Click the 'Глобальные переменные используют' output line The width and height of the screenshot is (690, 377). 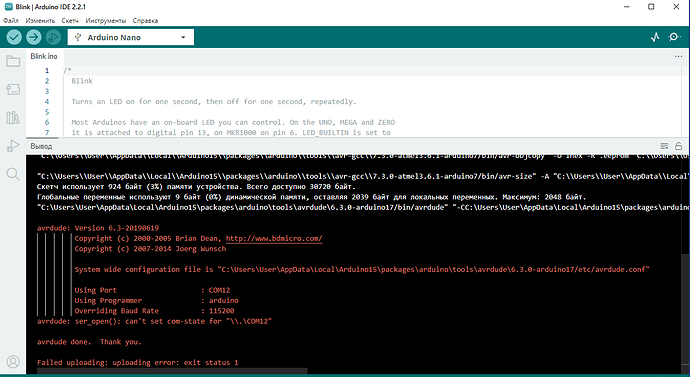coord(312,197)
